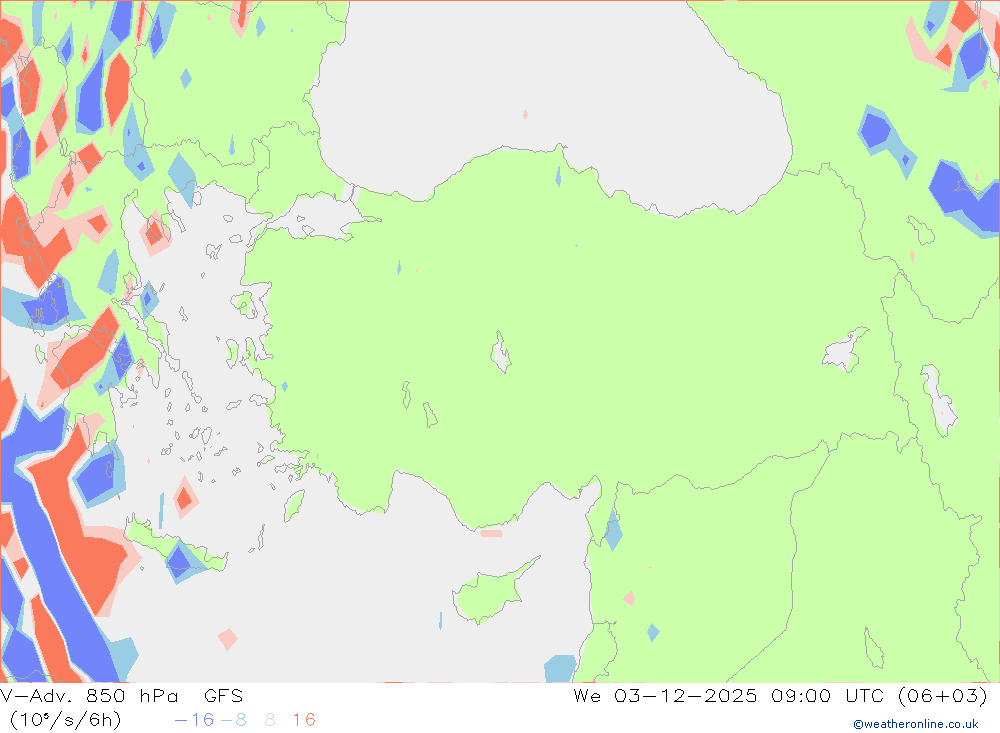Click the units label (10⁵/s/6h)

tap(66, 720)
